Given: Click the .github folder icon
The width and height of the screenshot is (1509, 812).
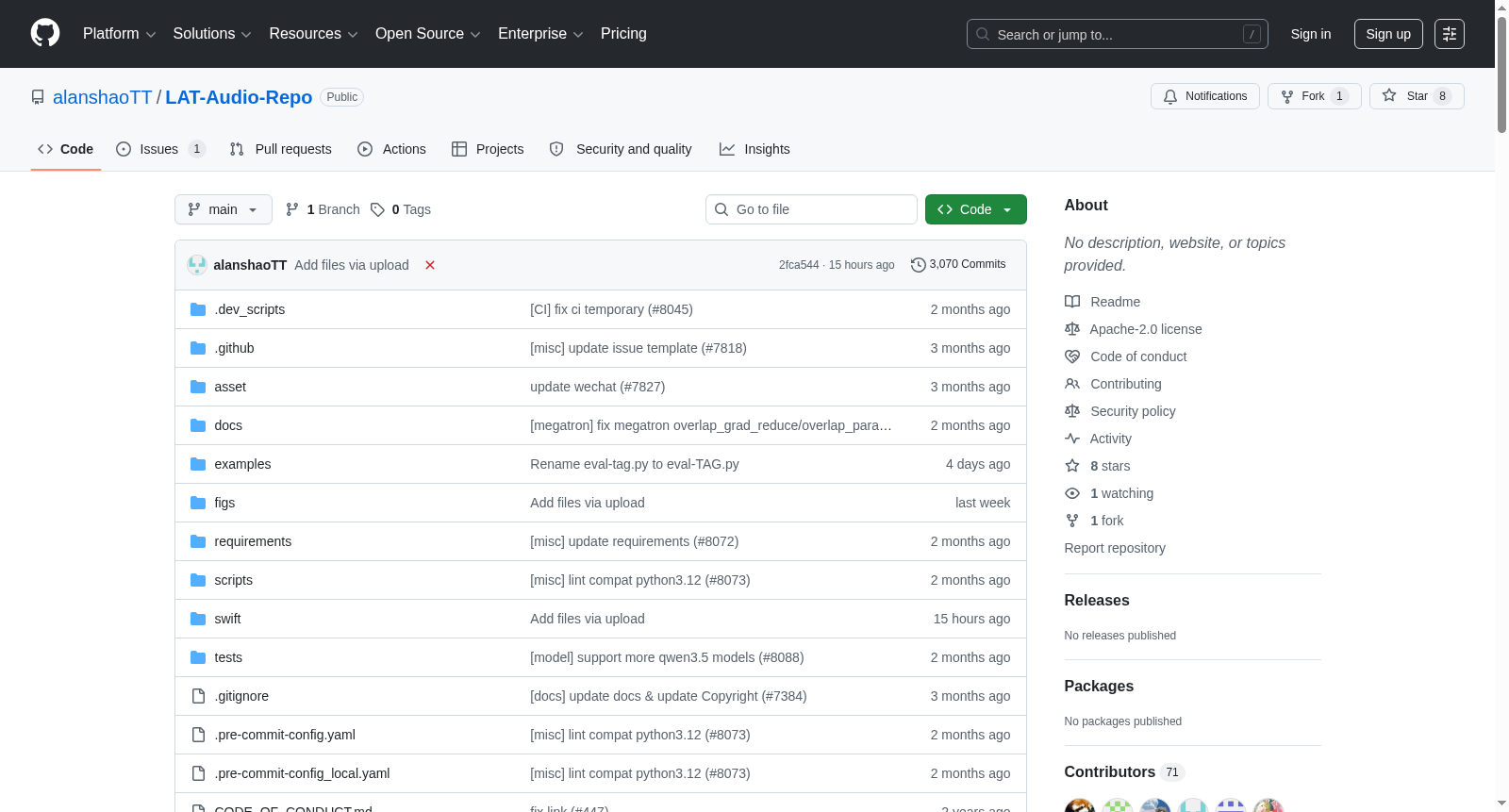Looking at the screenshot, I should [x=198, y=348].
